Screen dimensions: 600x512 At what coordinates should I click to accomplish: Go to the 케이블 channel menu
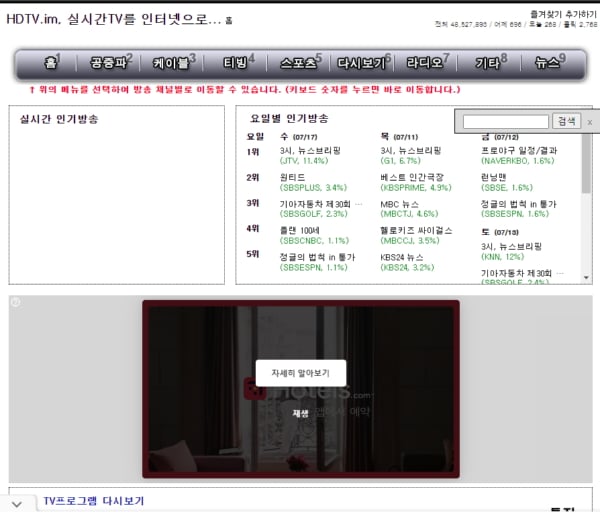(172, 63)
